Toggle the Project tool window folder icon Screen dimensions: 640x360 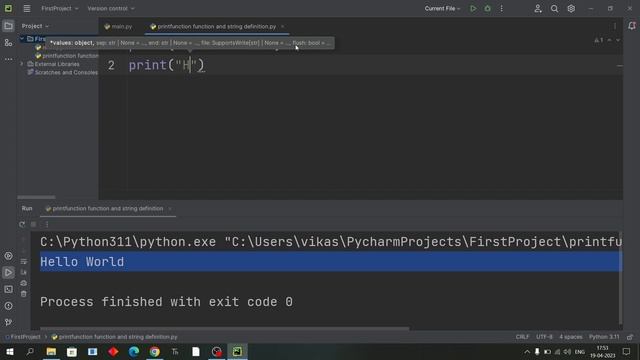pyautogui.click(x=8, y=26)
